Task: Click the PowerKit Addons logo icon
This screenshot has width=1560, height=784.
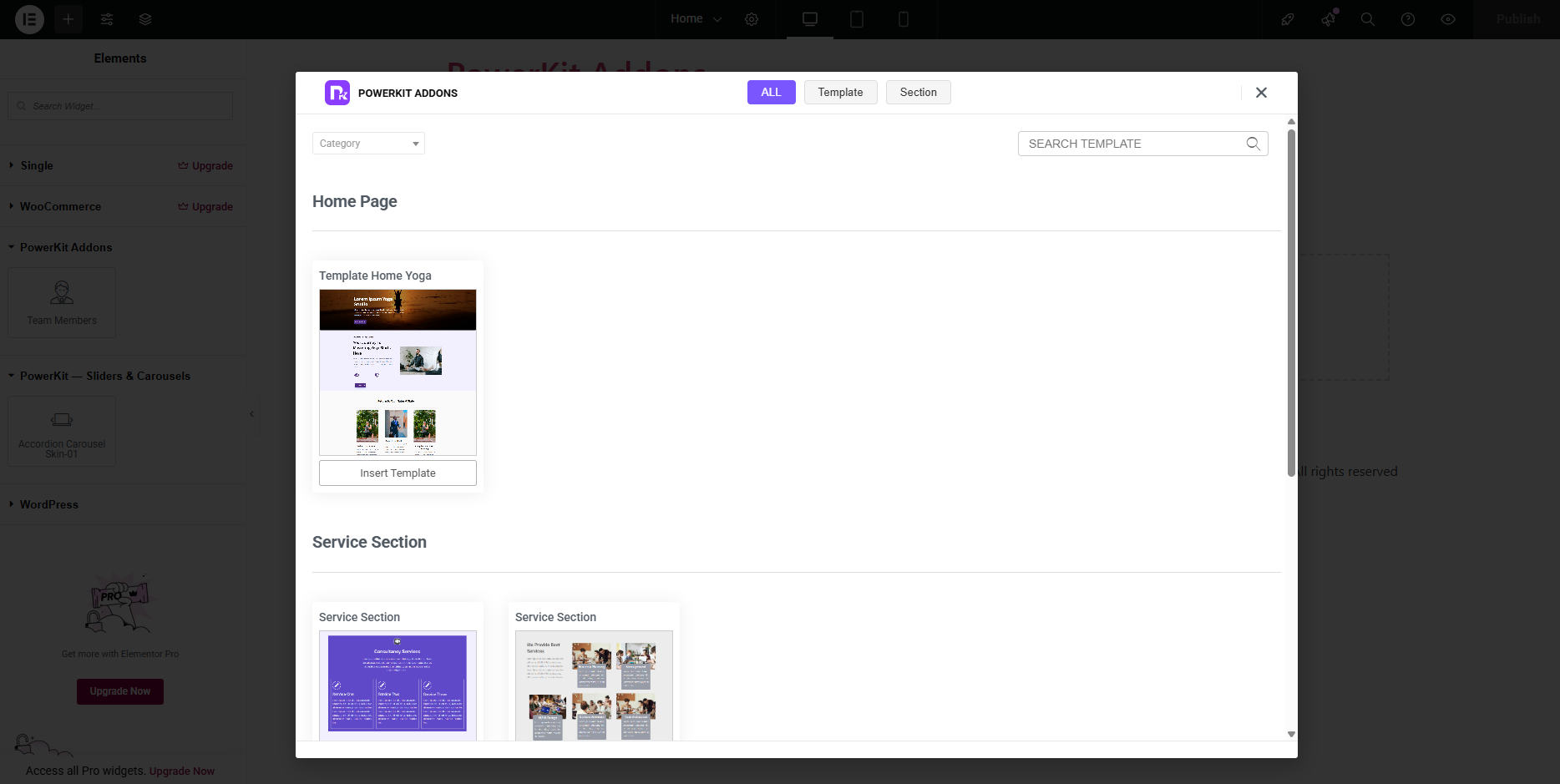Action: tap(337, 93)
